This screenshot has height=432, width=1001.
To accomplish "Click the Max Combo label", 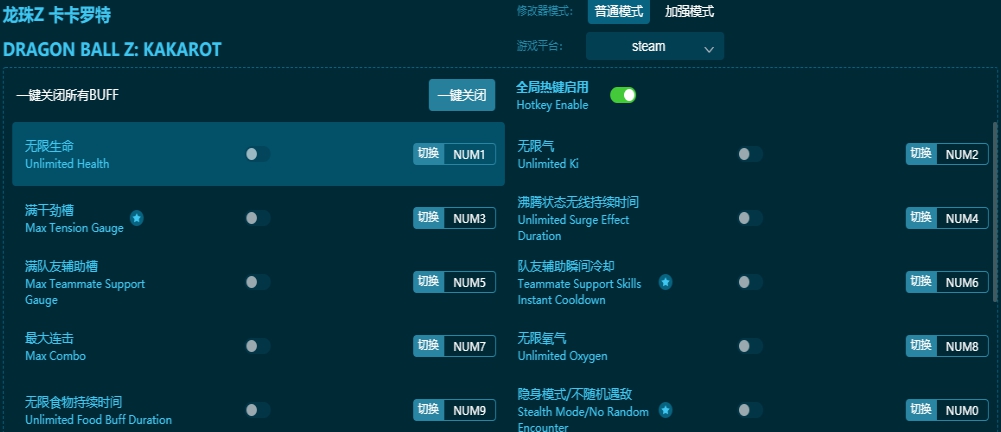I will coord(56,355).
